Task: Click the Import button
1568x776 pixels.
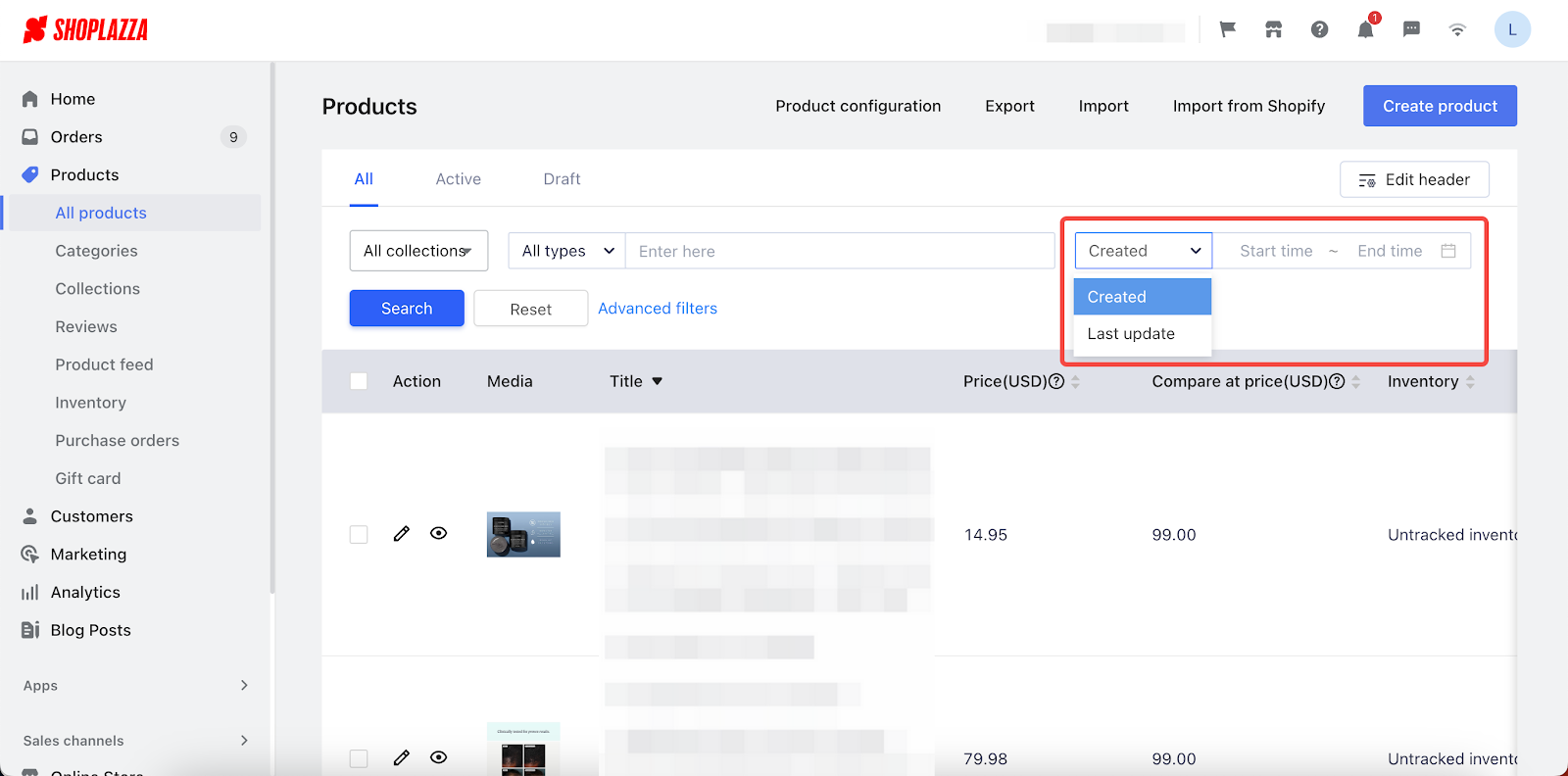Action: (x=1103, y=106)
